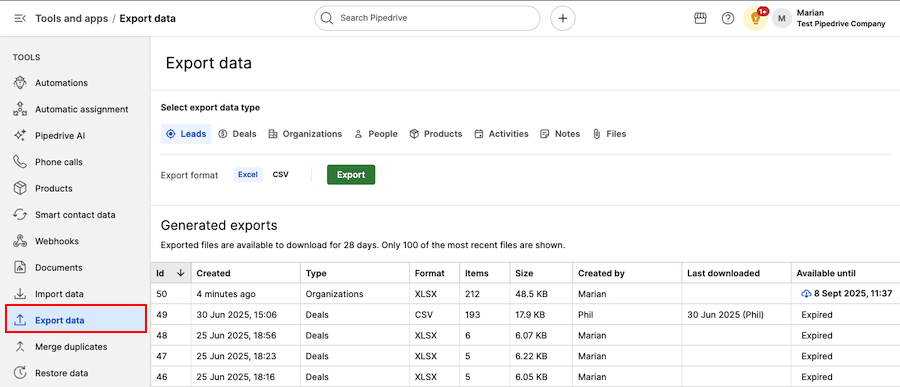This screenshot has width=900, height=387.
Task: Click the Webhooks icon in sidebar
Action: click(20, 241)
